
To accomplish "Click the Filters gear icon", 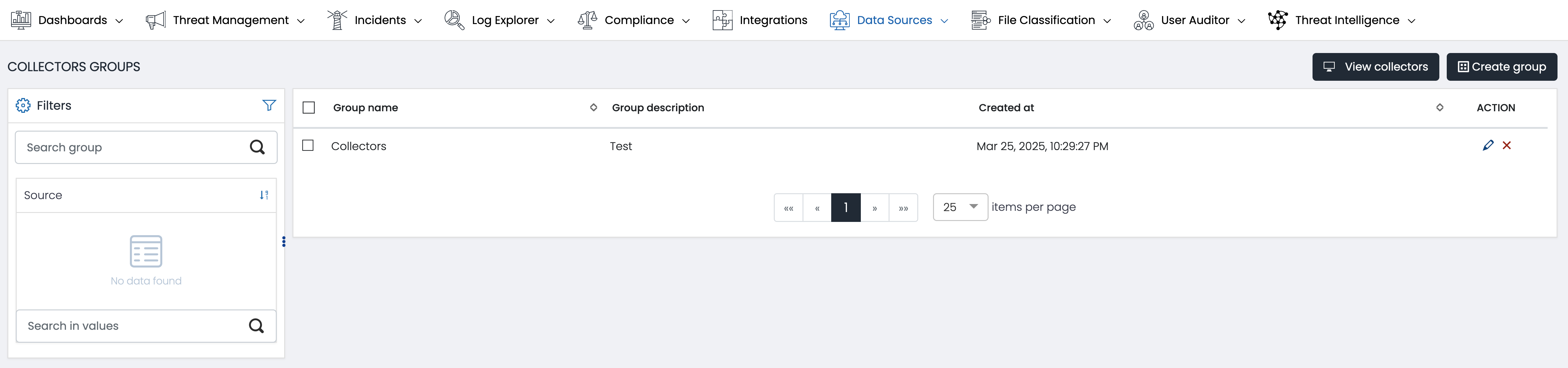I will 23,105.
